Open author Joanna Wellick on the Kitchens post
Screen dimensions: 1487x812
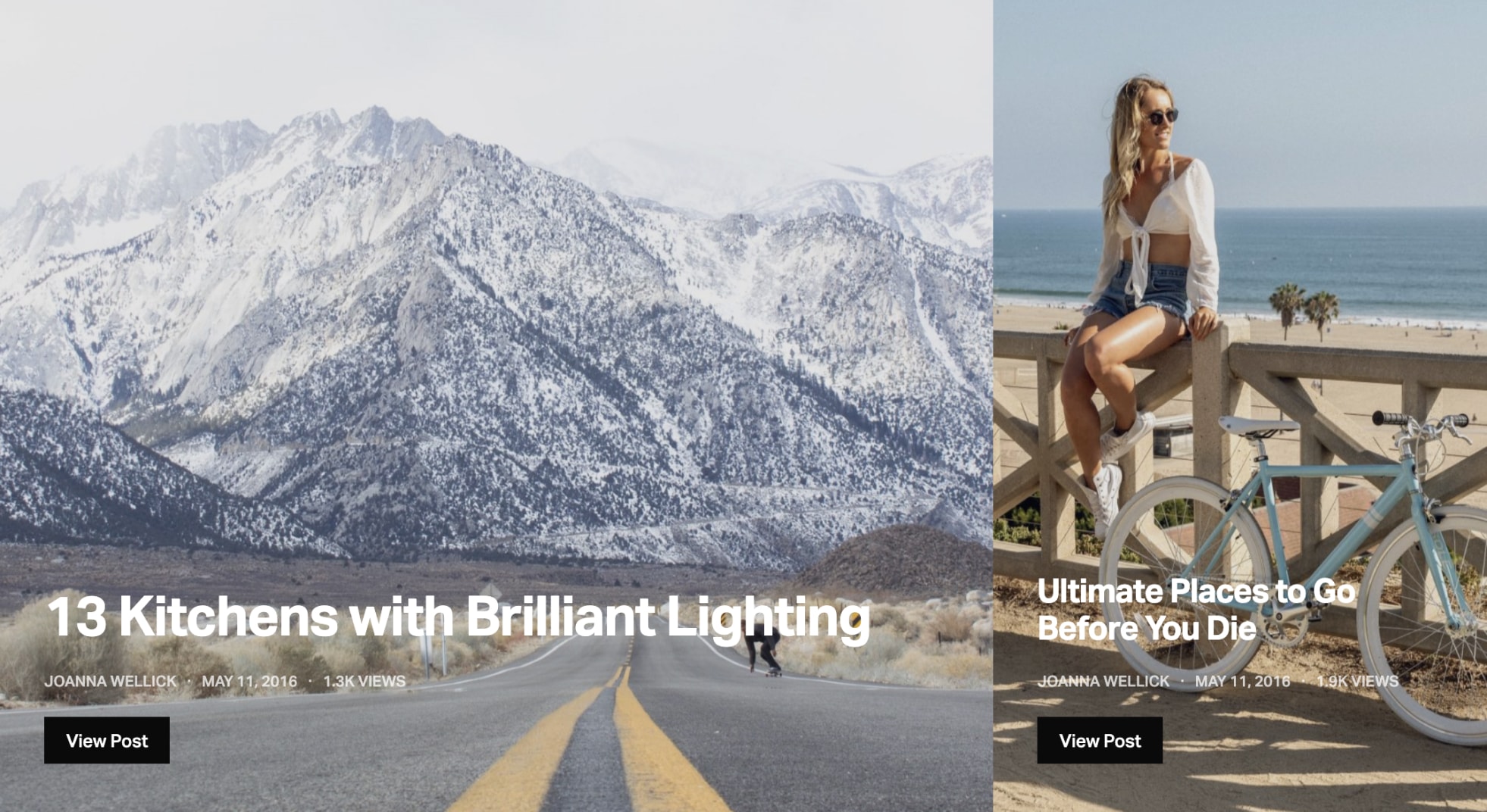tap(111, 681)
